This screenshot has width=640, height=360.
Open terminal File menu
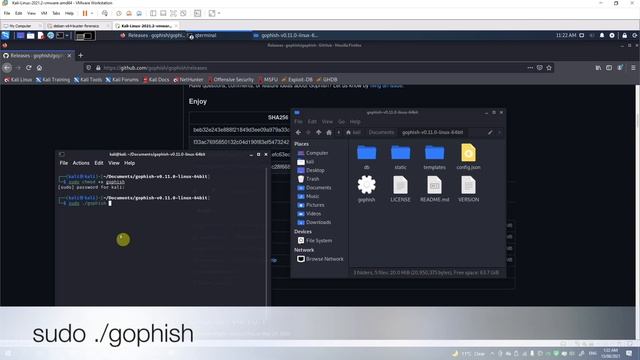pos(64,163)
